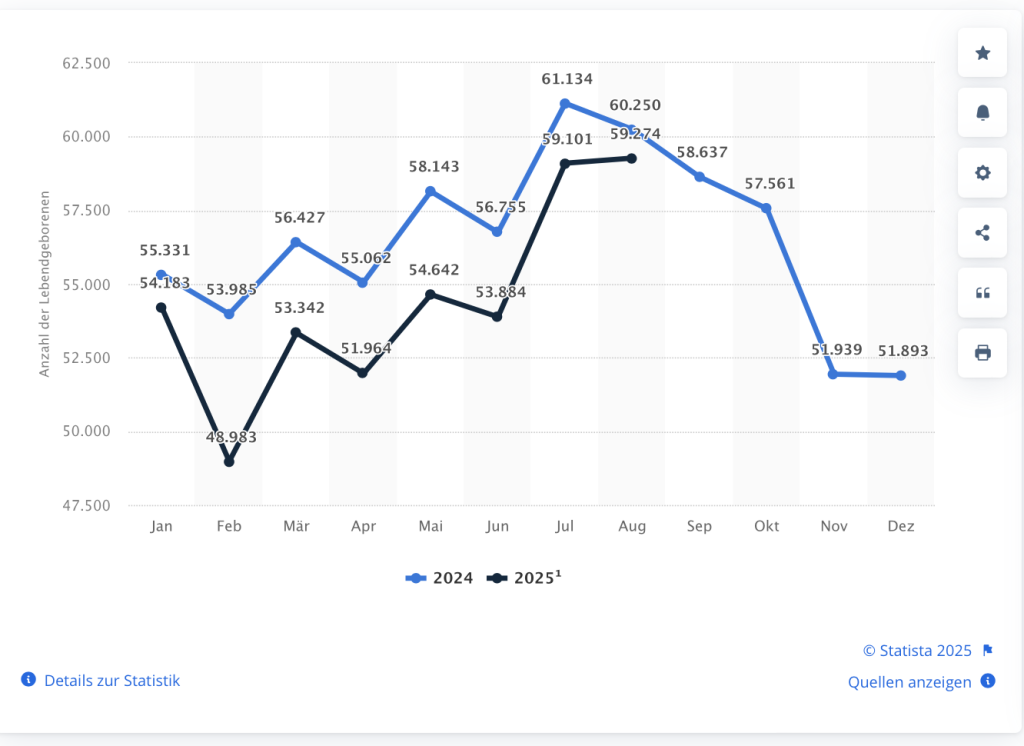Click the December 2024 data point 51.893
This screenshot has height=746, width=1024.
point(901,376)
